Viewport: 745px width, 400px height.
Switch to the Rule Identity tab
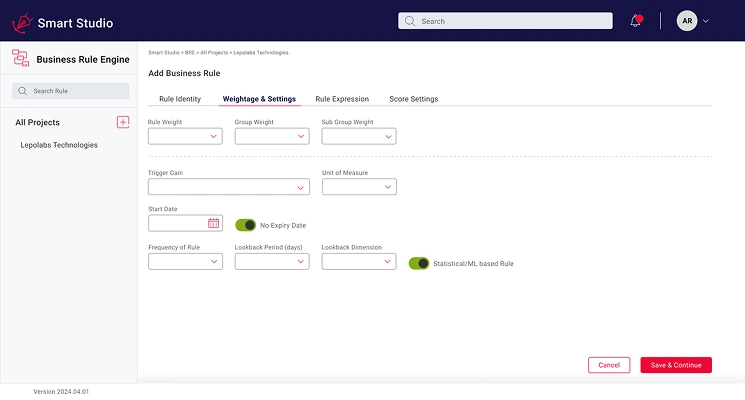point(180,99)
